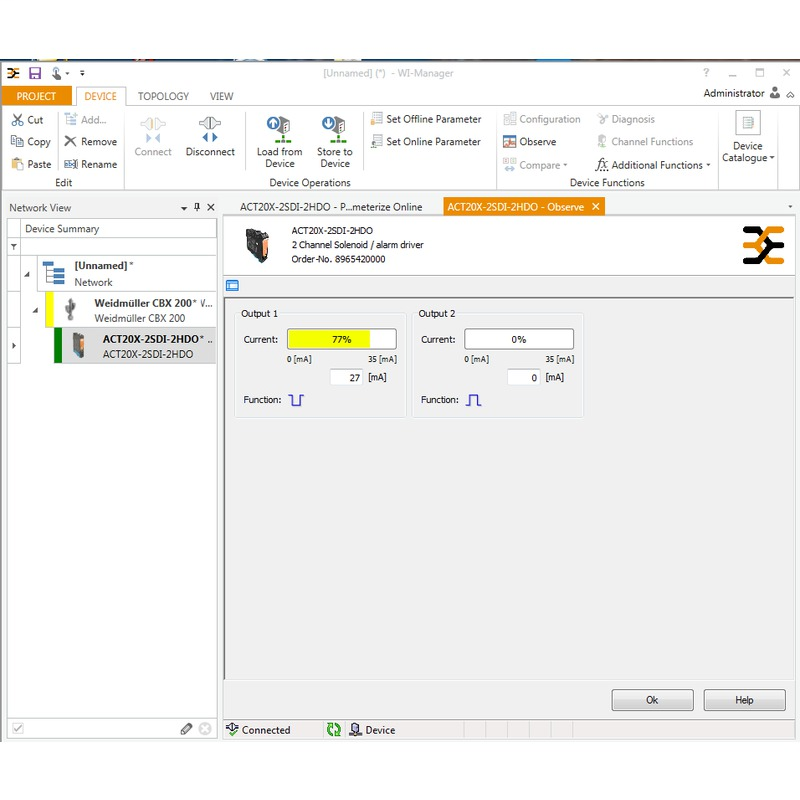
Task: Select Weidmüller CBX 200 tree item
Action: 131,310
